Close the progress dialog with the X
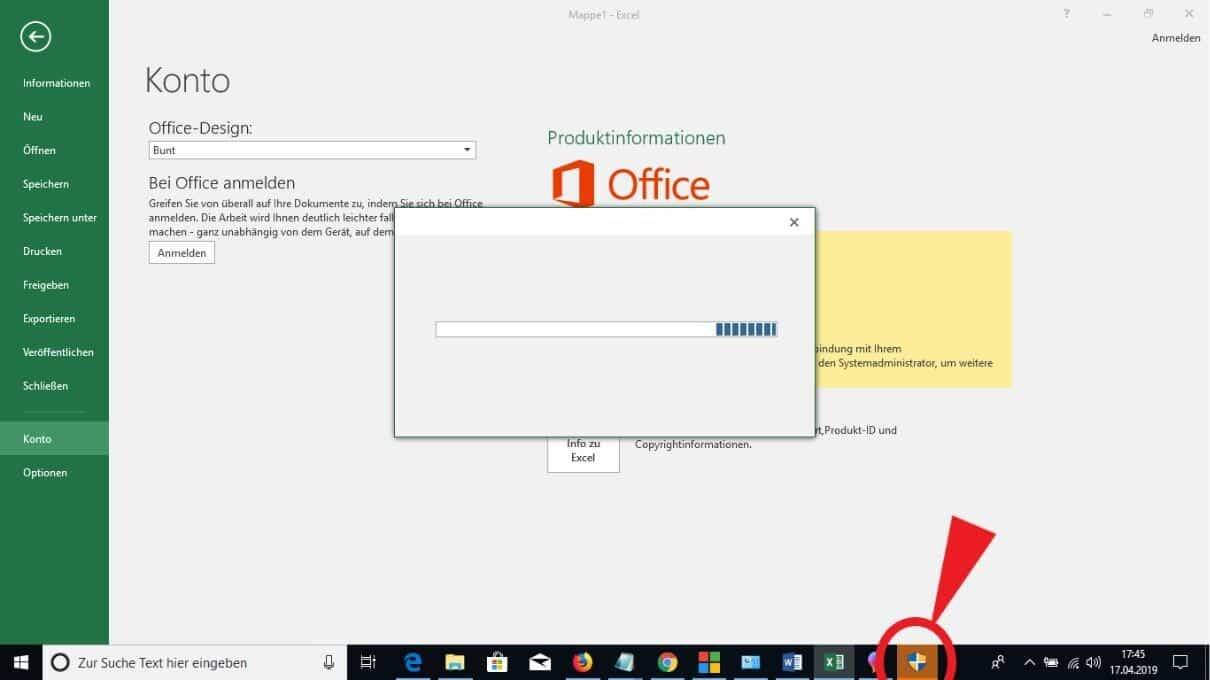1210x680 pixels. pos(794,222)
